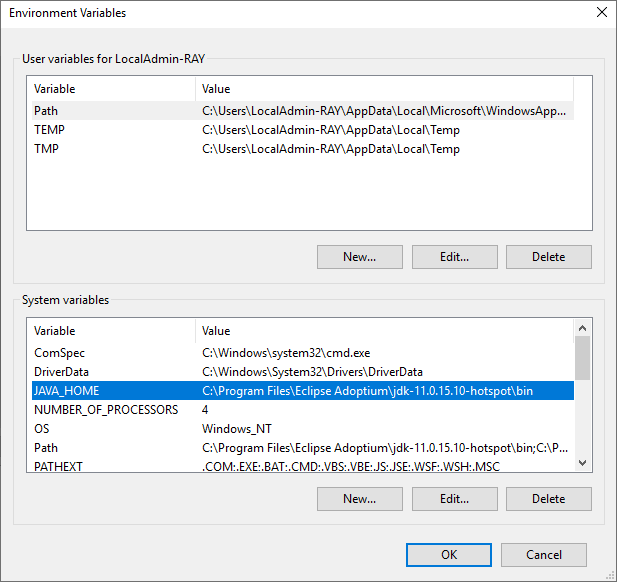The width and height of the screenshot is (617, 582).
Task: Select the ComSpec system variable
Action: click(x=59, y=353)
